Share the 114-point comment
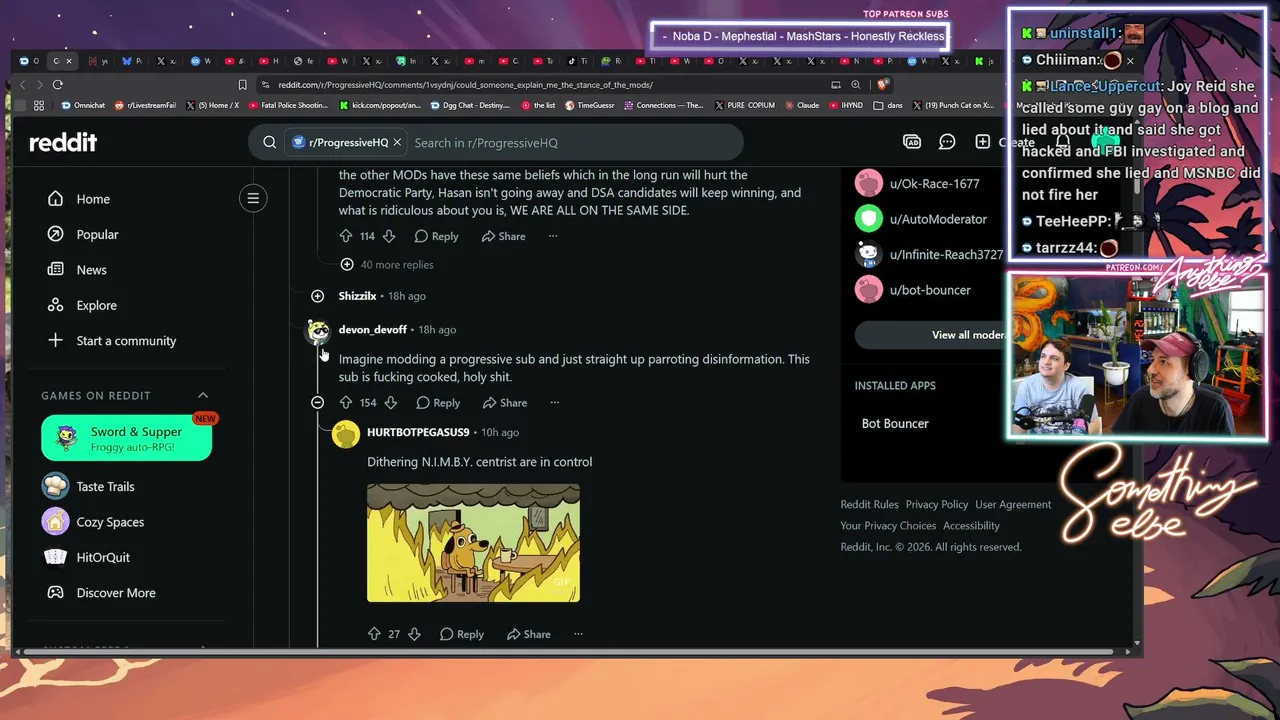The width and height of the screenshot is (1280, 720). (503, 236)
